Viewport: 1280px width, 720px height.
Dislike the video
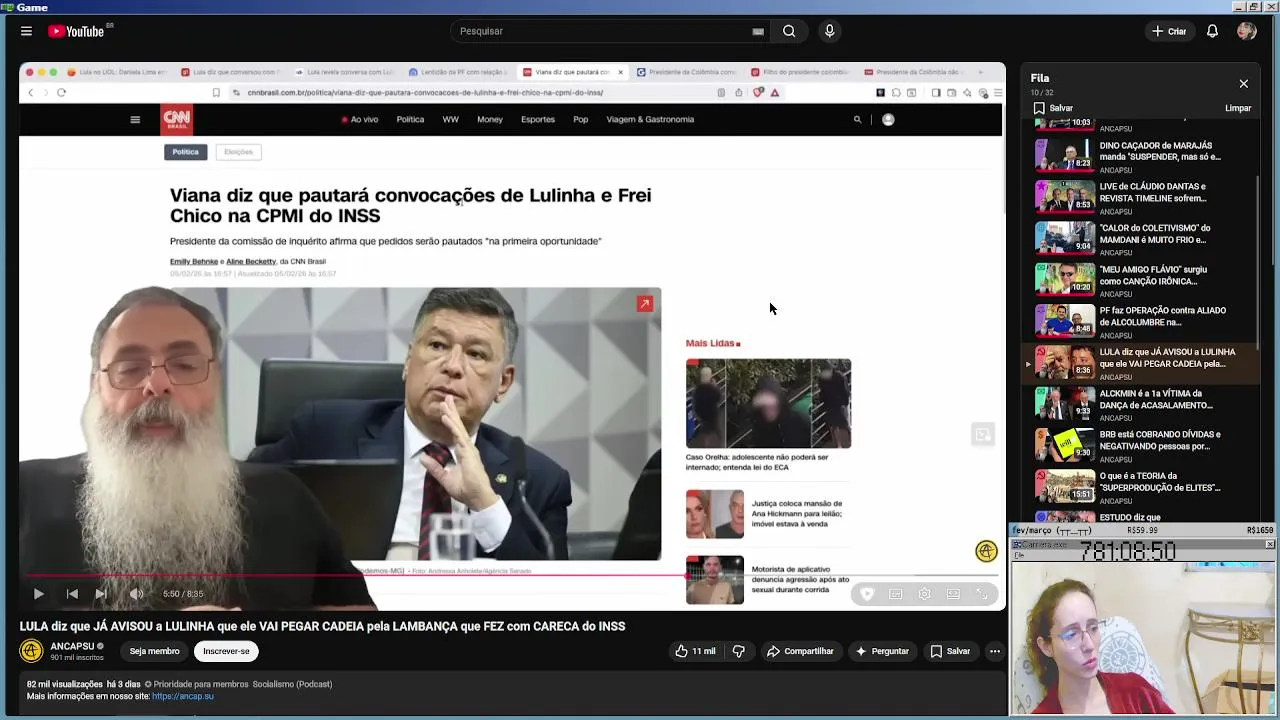tap(738, 651)
